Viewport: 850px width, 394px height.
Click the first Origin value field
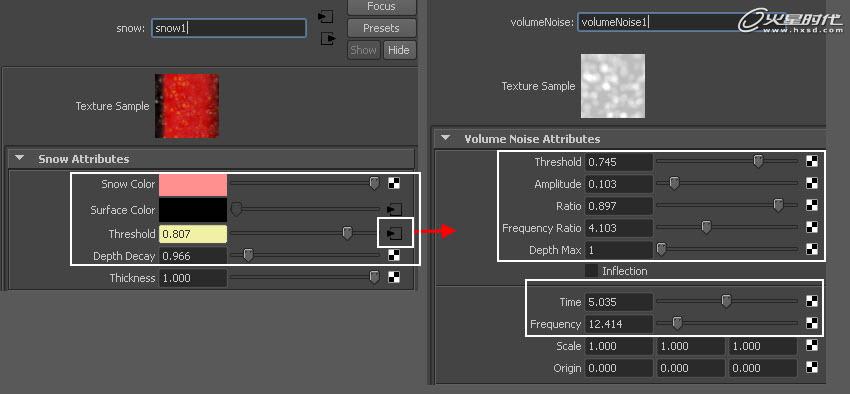619,368
